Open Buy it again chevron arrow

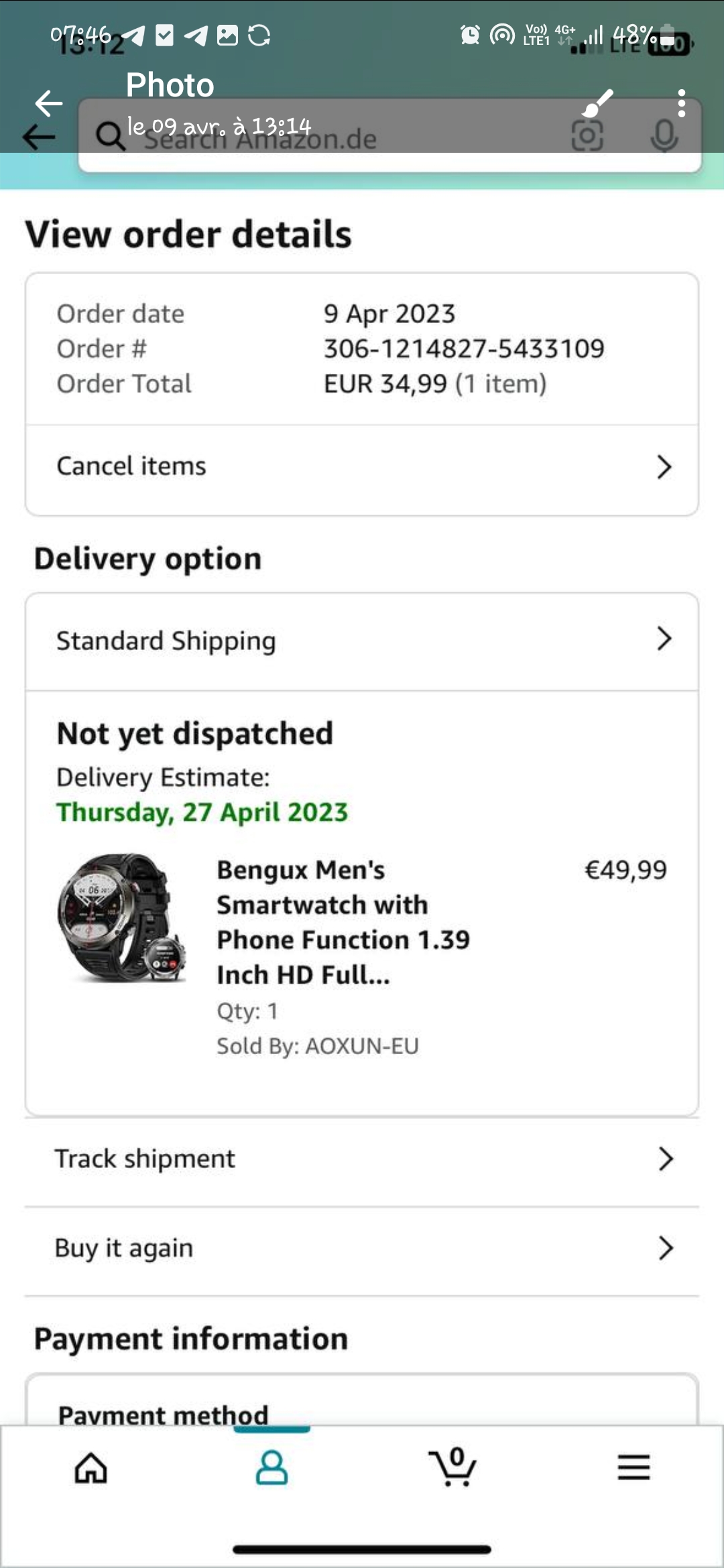pyautogui.click(x=665, y=1248)
